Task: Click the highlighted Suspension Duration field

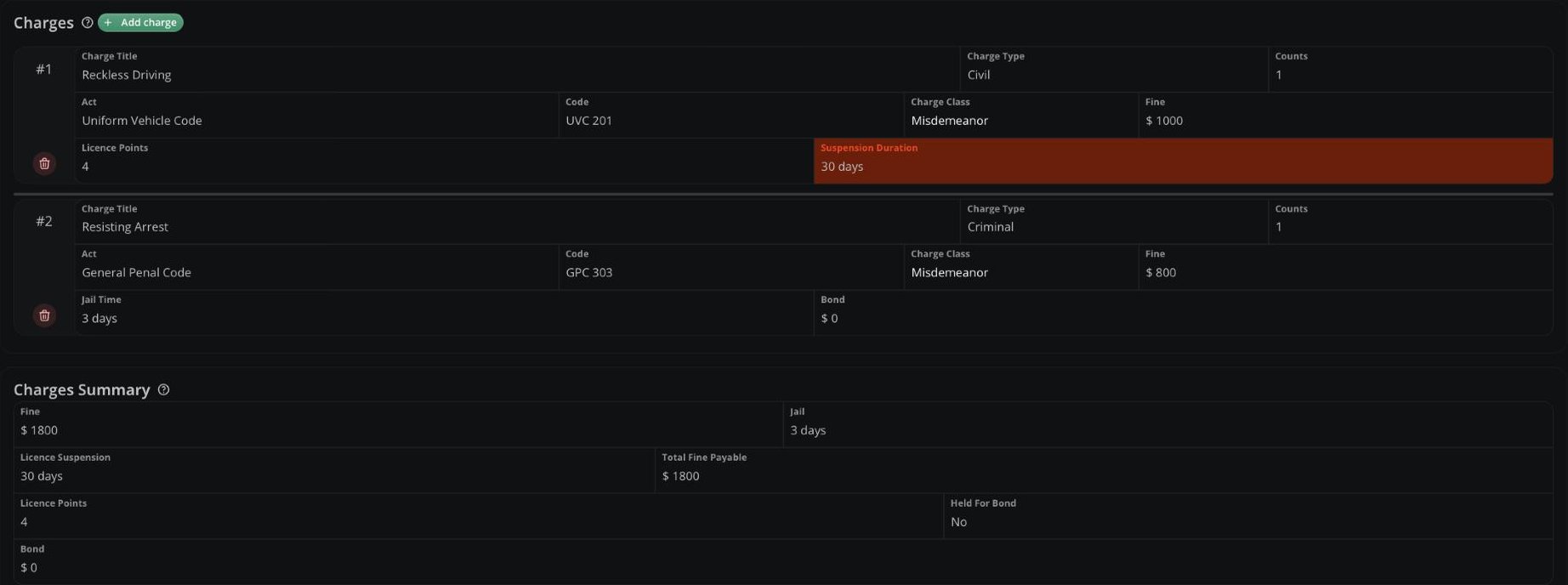Action: click(1184, 161)
